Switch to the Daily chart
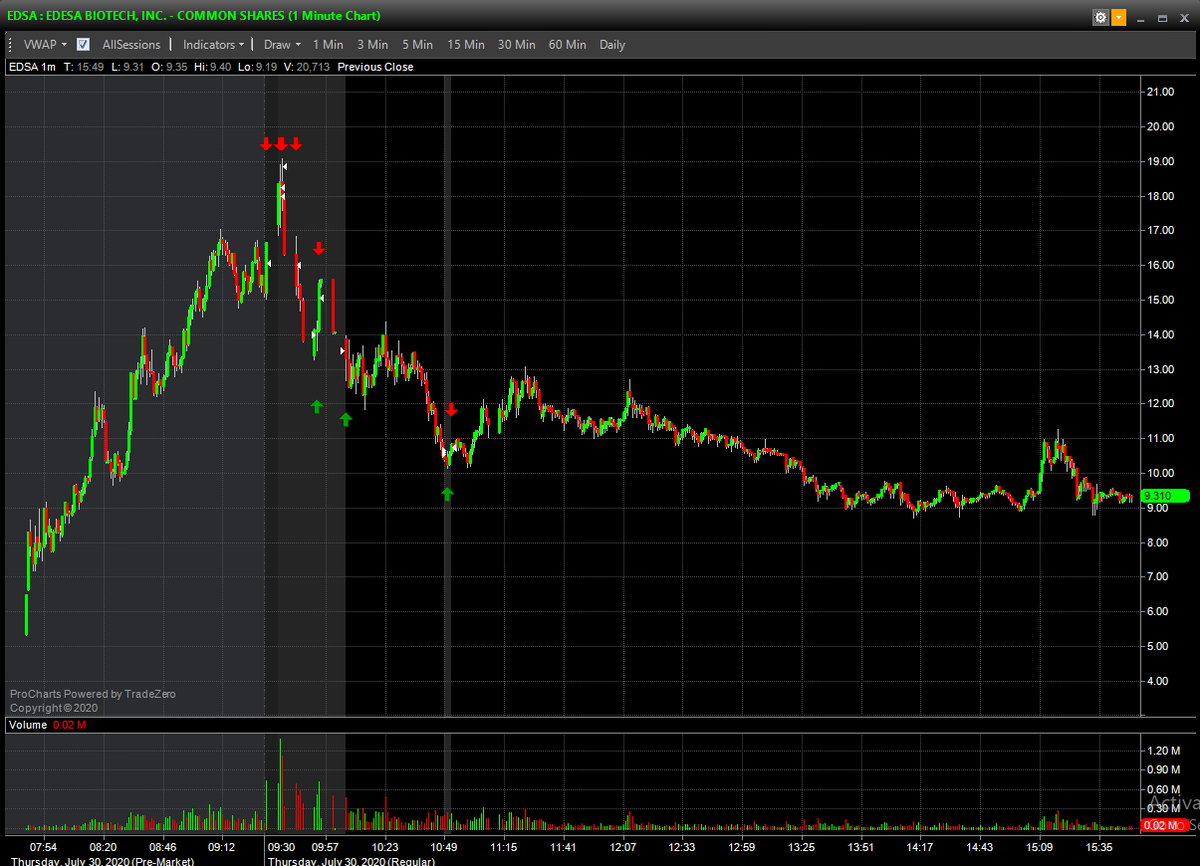 pos(612,44)
